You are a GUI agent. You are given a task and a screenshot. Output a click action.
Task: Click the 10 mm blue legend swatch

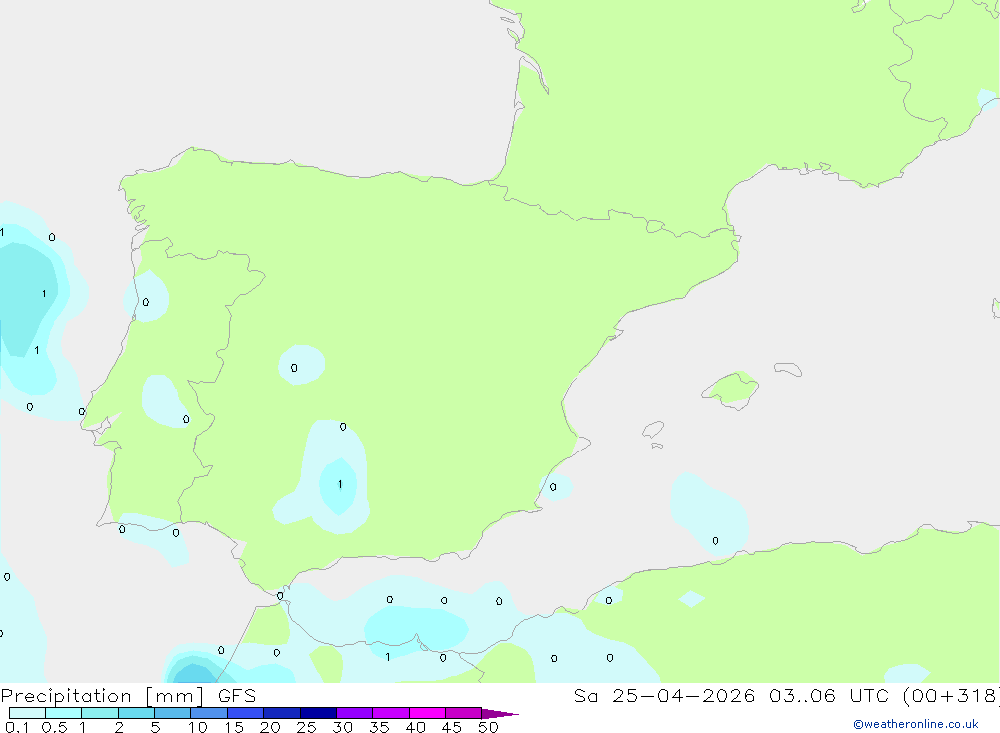point(209,713)
